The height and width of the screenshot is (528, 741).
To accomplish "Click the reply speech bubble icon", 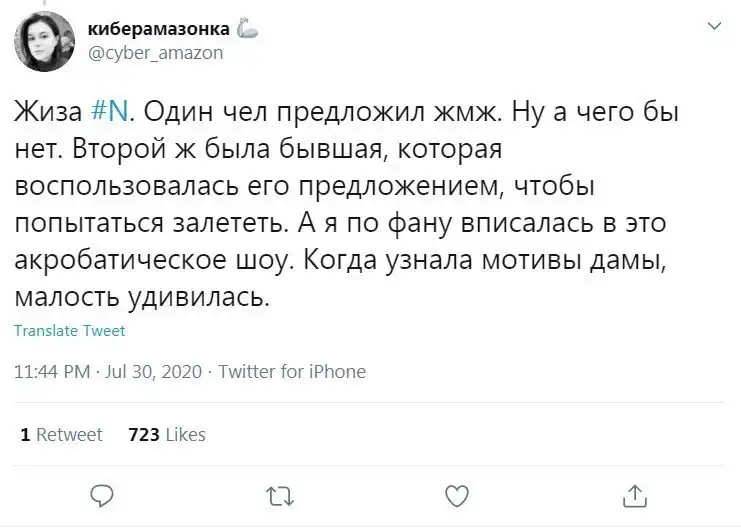I will pyautogui.click(x=102, y=494).
